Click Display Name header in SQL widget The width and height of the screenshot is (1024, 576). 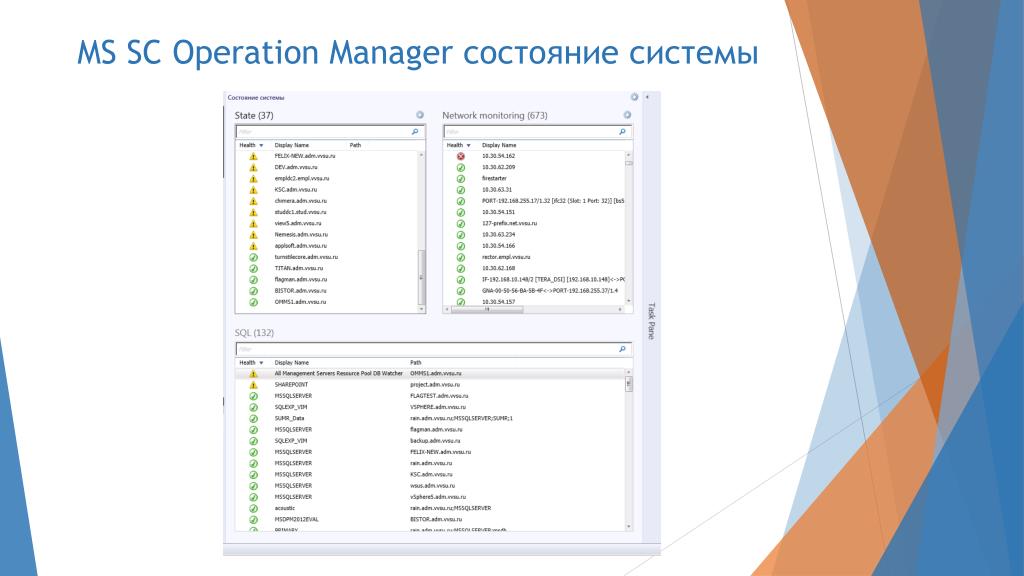point(291,362)
